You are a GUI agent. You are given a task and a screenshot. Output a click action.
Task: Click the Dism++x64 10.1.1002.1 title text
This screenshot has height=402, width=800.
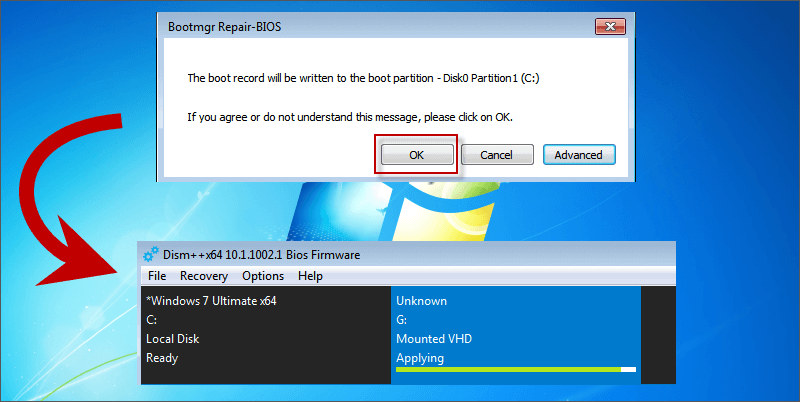click(x=261, y=255)
